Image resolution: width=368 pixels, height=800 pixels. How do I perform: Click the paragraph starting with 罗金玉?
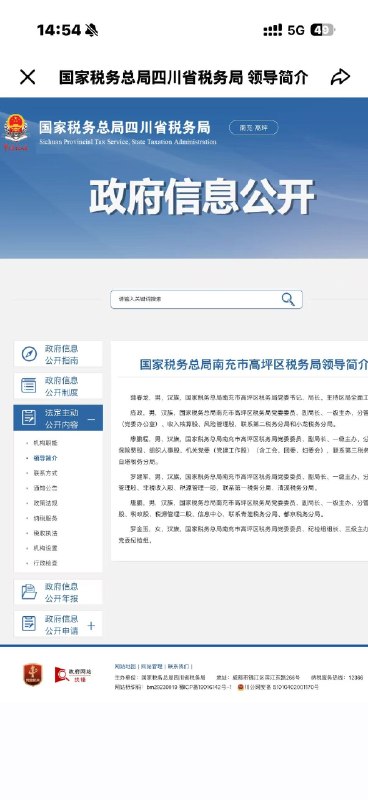point(244,535)
